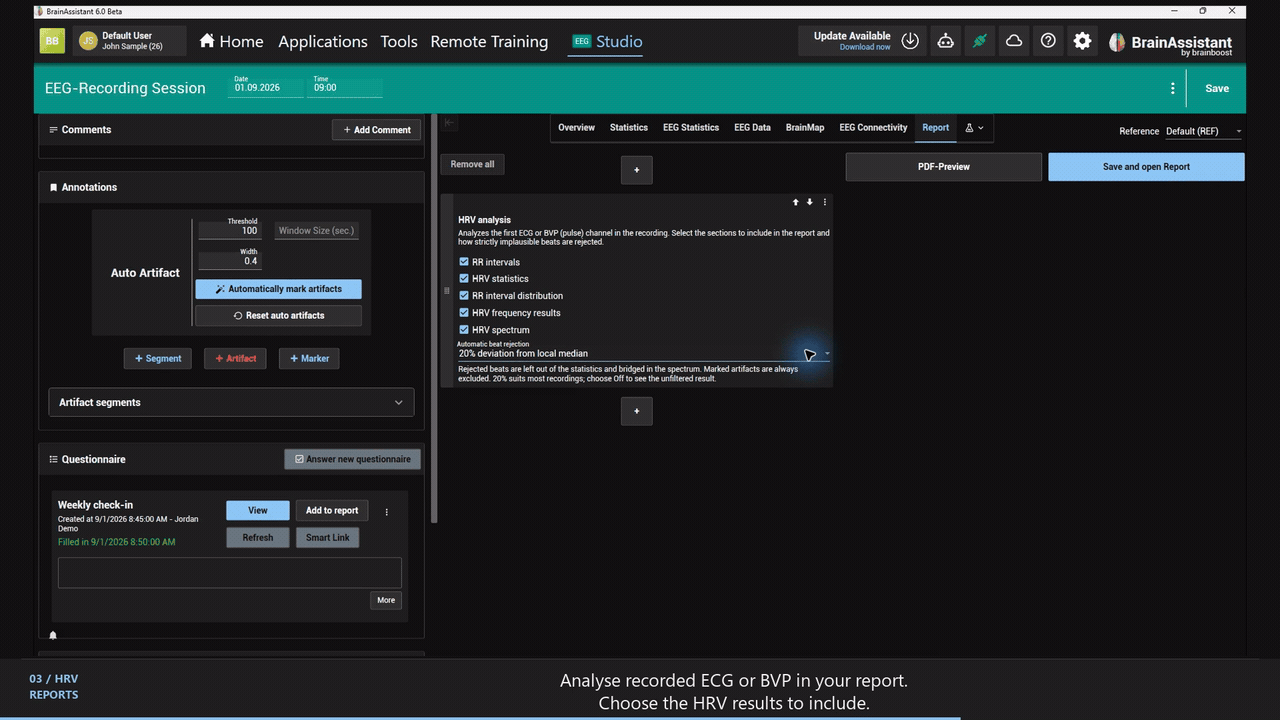This screenshot has height=720, width=1280.
Task: Click Add to report for Weekly check-in
Action: [332, 510]
